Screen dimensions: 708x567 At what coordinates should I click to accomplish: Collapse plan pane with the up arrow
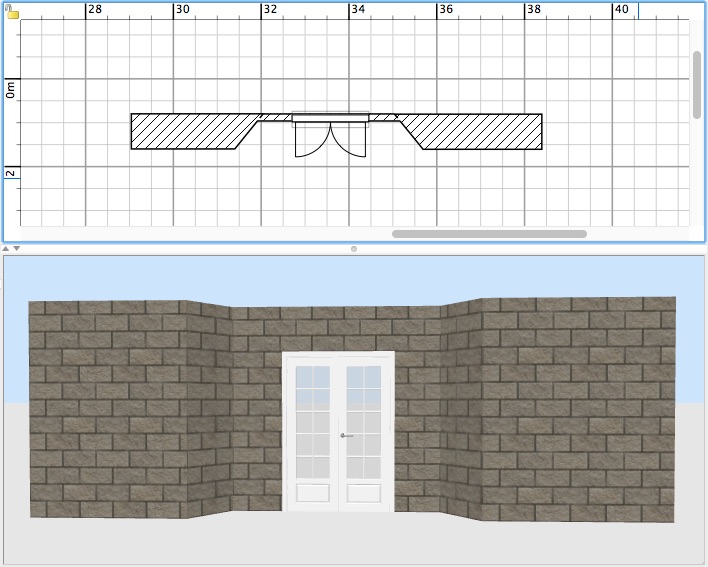6,248
